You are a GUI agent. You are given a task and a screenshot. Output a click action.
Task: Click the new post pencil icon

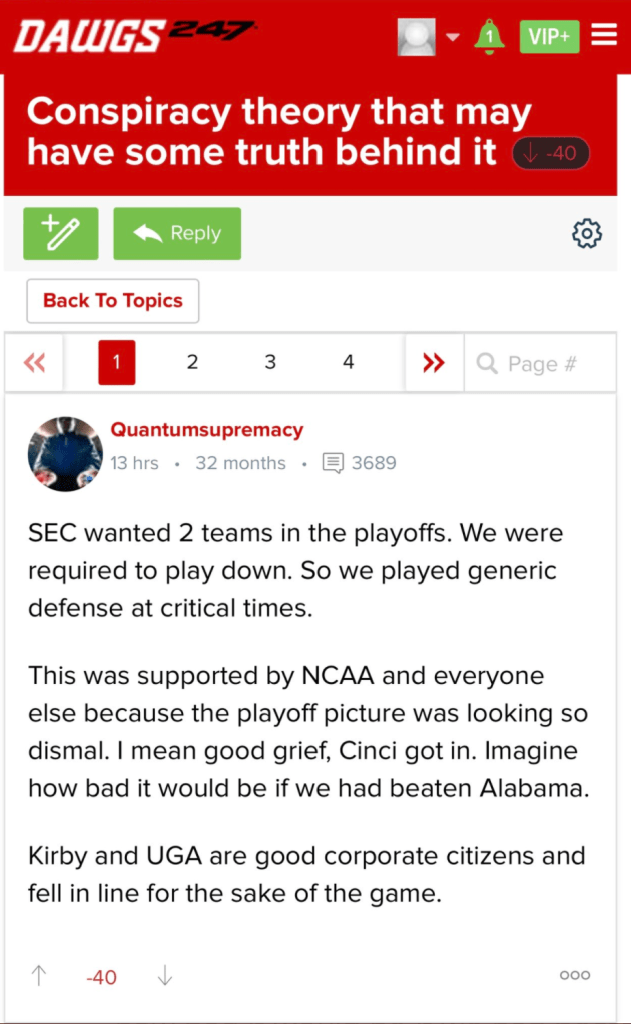pyautogui.click(x=60, y=233)
